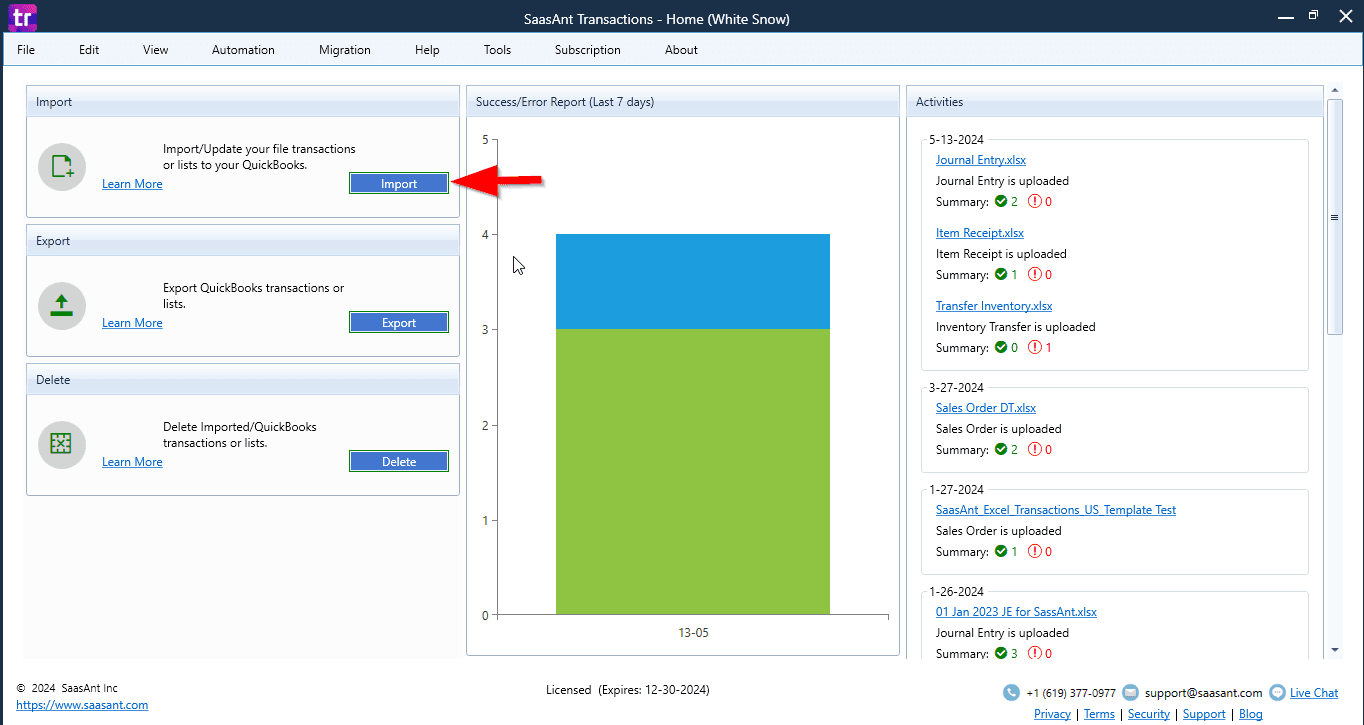This screenshot has width=1364, height=725.
Task: Click red error icon for Journal Entry.xlsx
Action: point(1035,202)
